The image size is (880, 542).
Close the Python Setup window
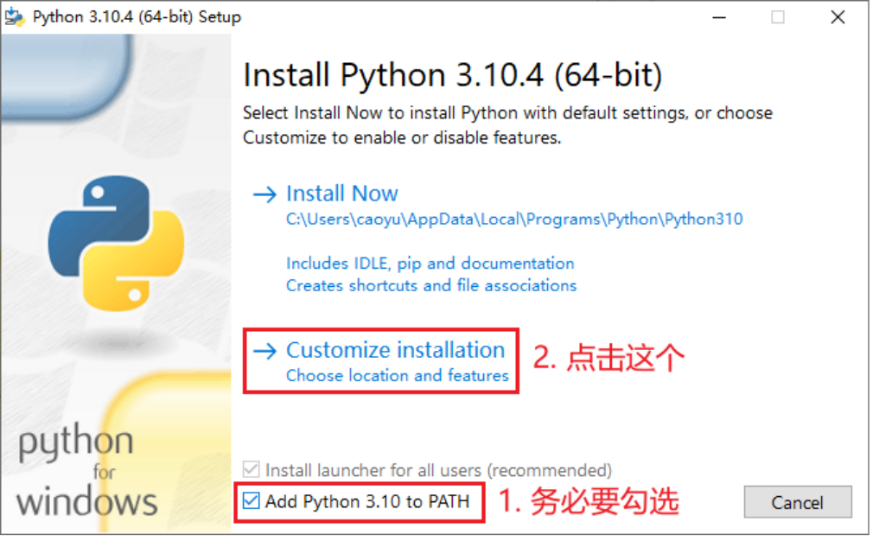coord(837,17)
